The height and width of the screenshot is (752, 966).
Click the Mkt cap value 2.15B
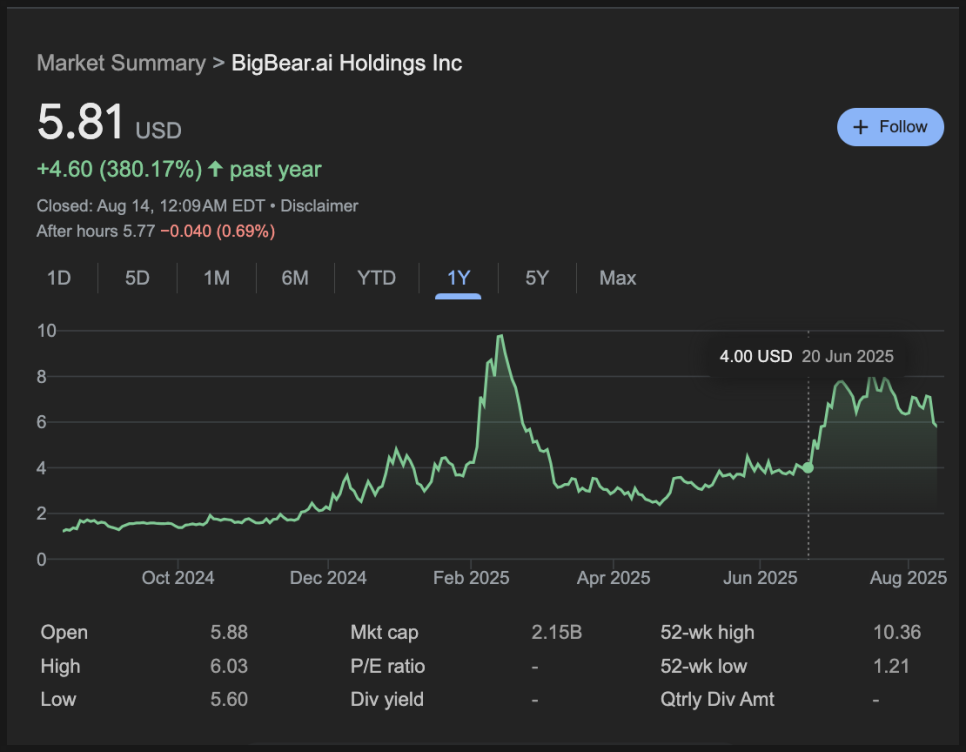click(556, 632)
